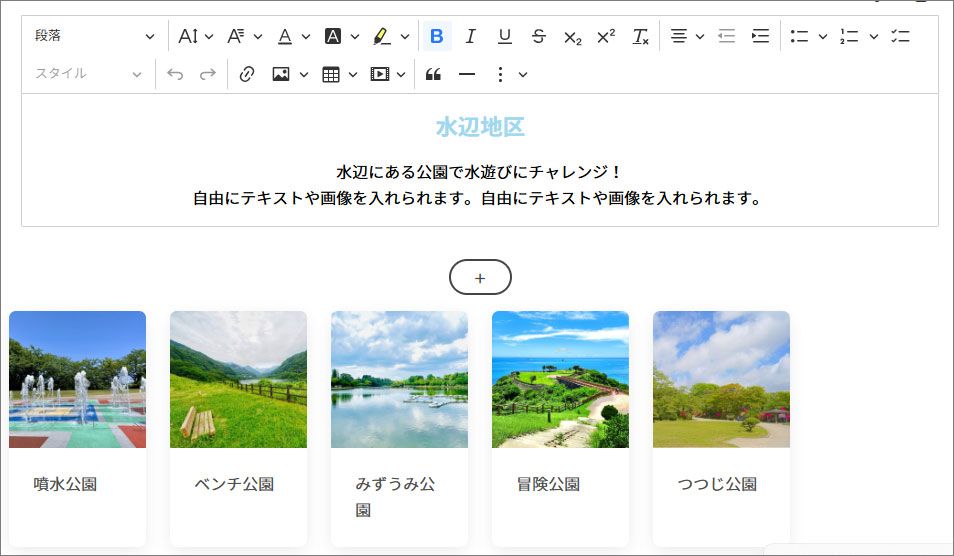Click the yellow highlight marker icon

[x=382, y=36]
